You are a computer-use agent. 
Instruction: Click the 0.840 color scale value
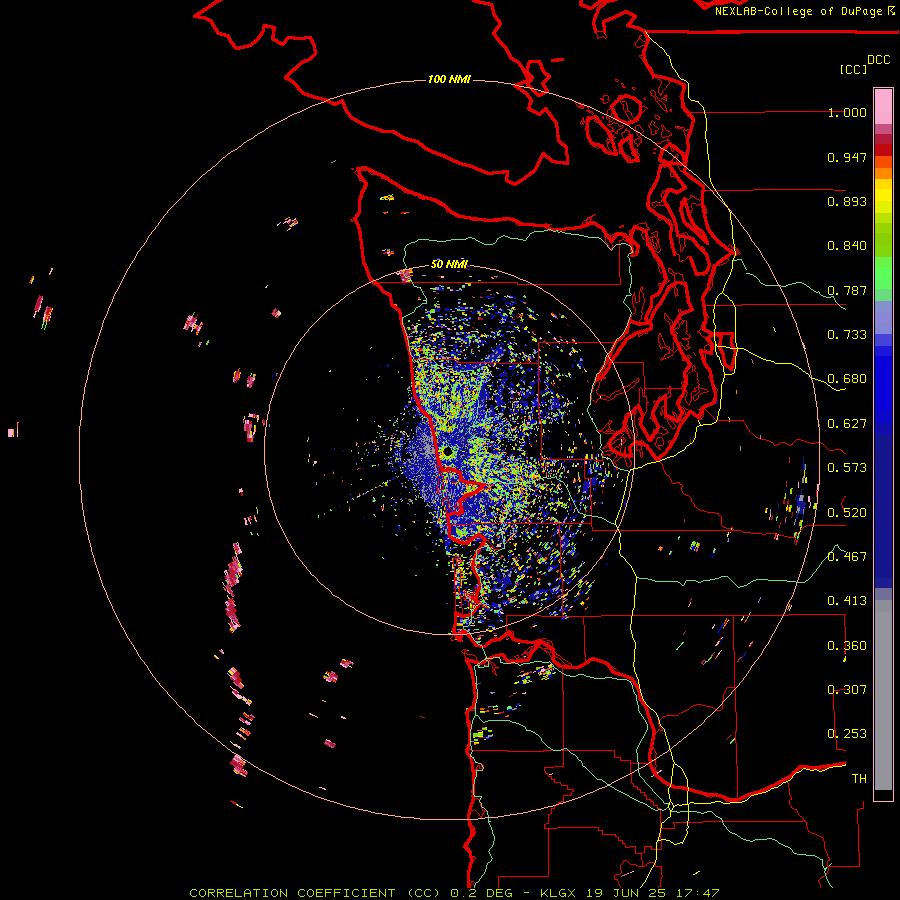point(847,246)
